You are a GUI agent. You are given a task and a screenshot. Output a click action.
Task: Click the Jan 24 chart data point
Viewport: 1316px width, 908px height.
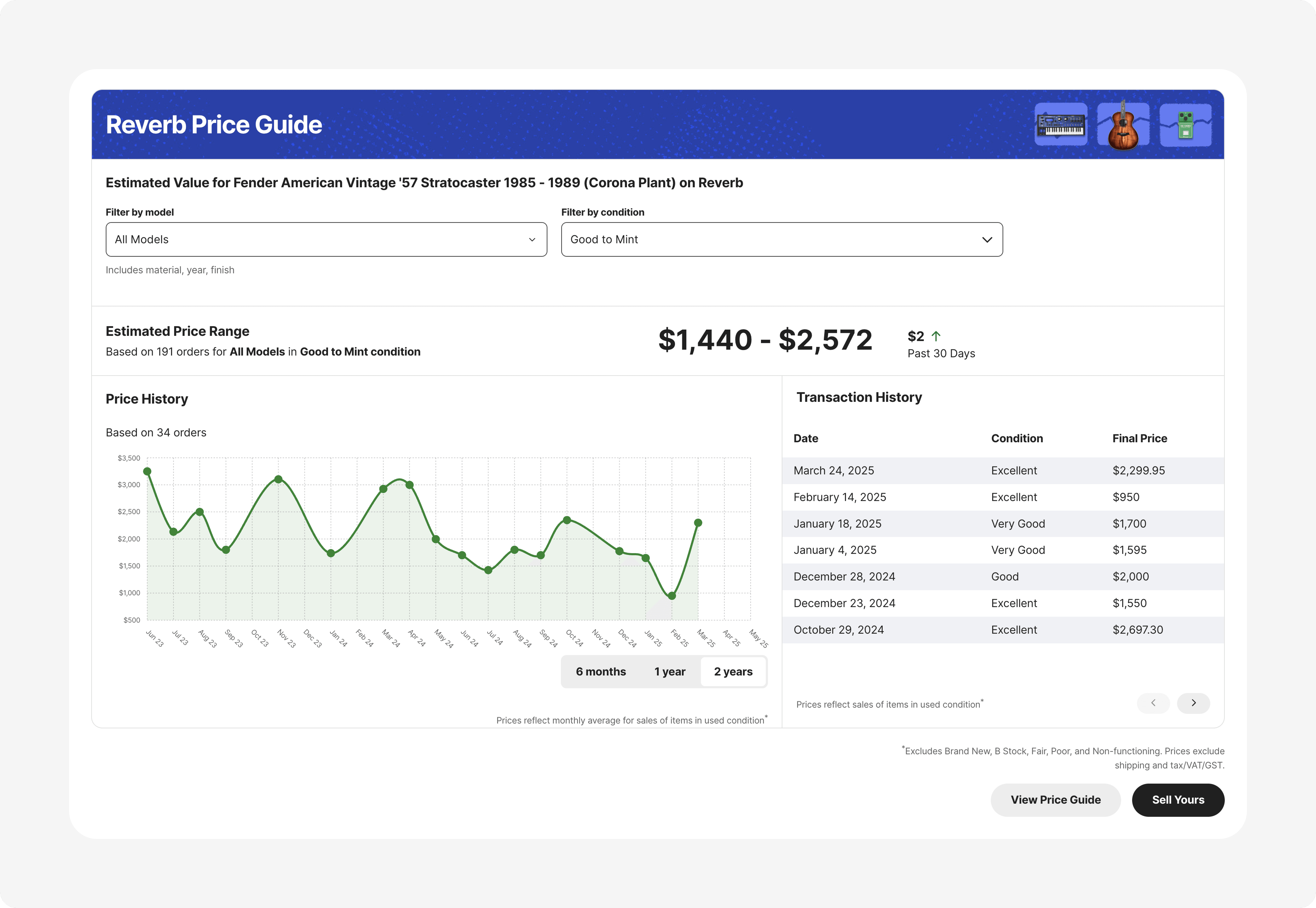click(x=331, y=554)
